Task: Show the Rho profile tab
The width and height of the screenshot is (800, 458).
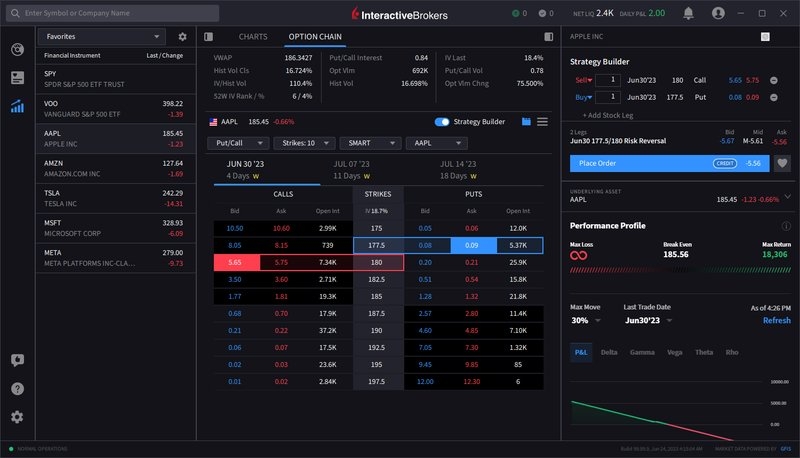Action: [732, 352]
